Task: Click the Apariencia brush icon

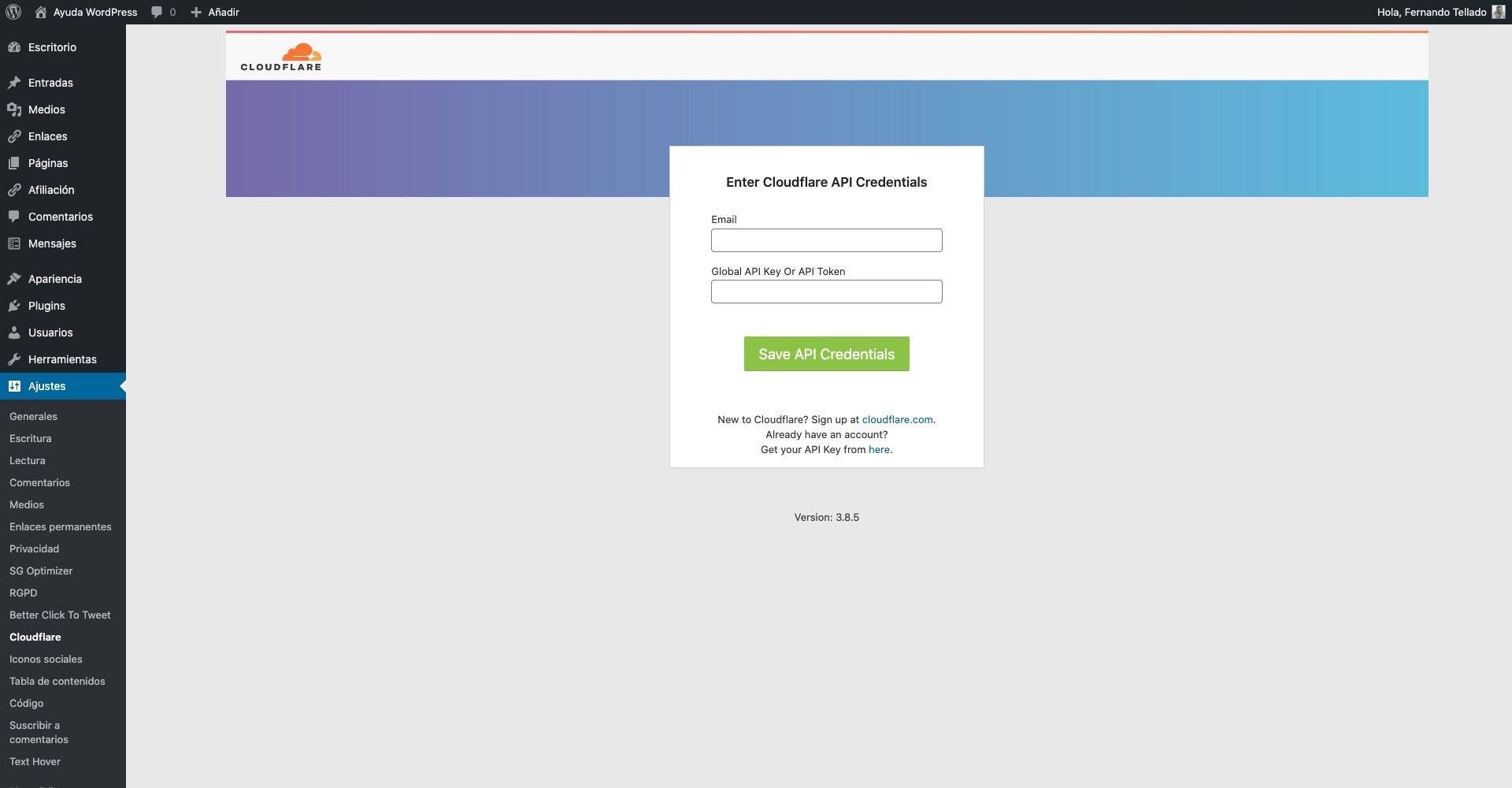Action: point(14,279)
